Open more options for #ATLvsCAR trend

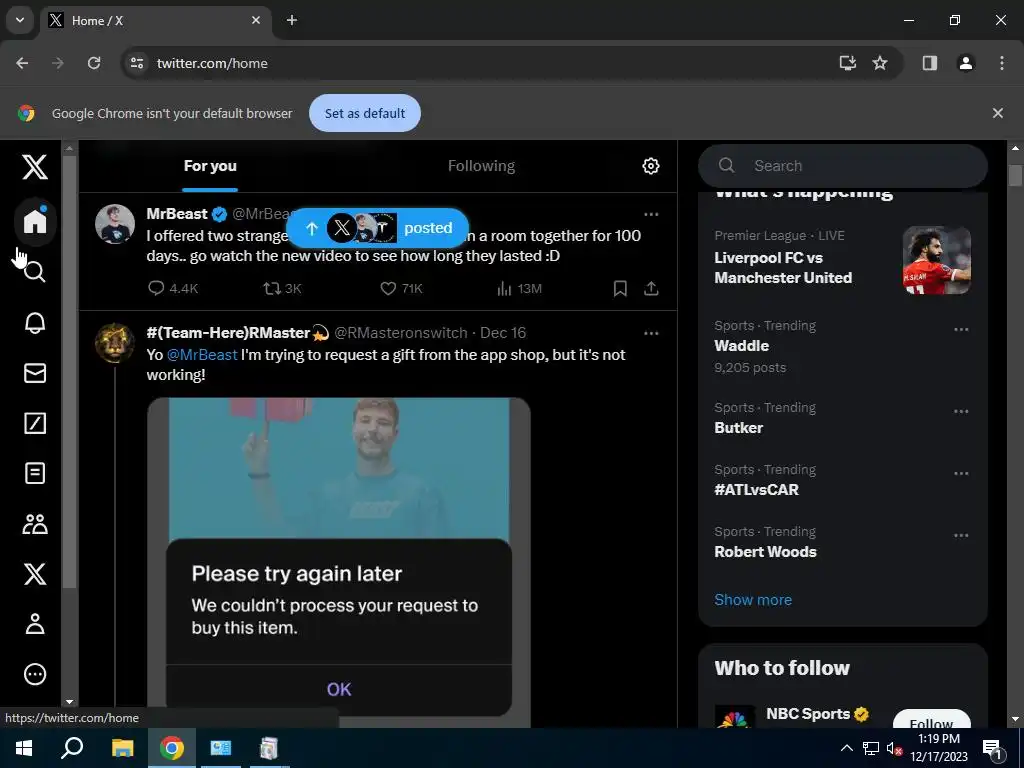pos(961,473)
